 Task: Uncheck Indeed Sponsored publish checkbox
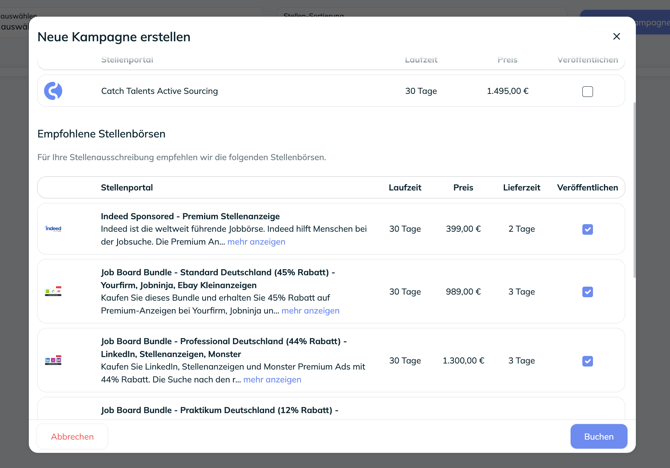(x=588, y=230)
